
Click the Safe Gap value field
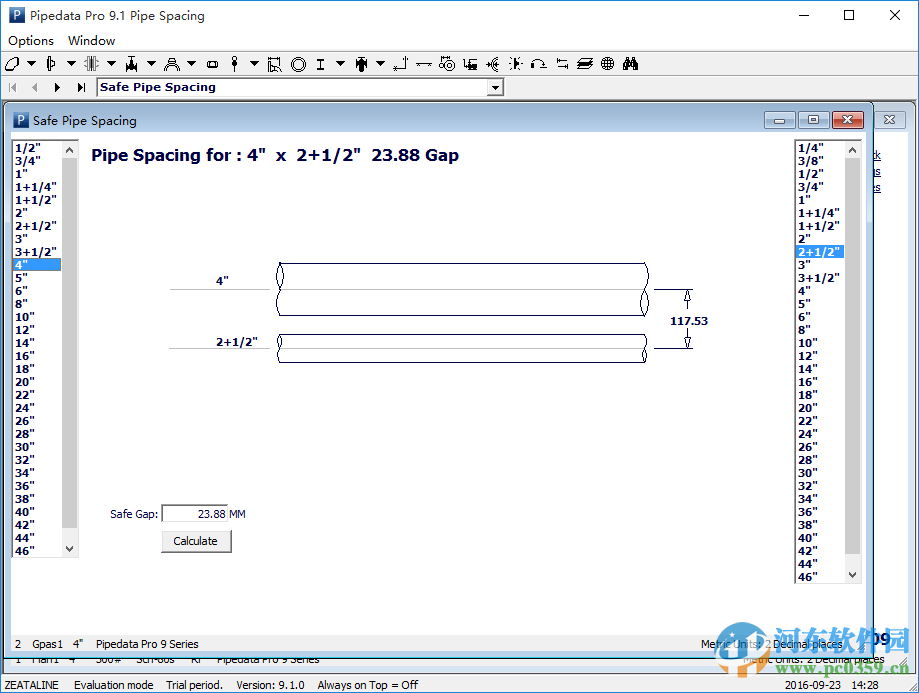pos(196,513)
